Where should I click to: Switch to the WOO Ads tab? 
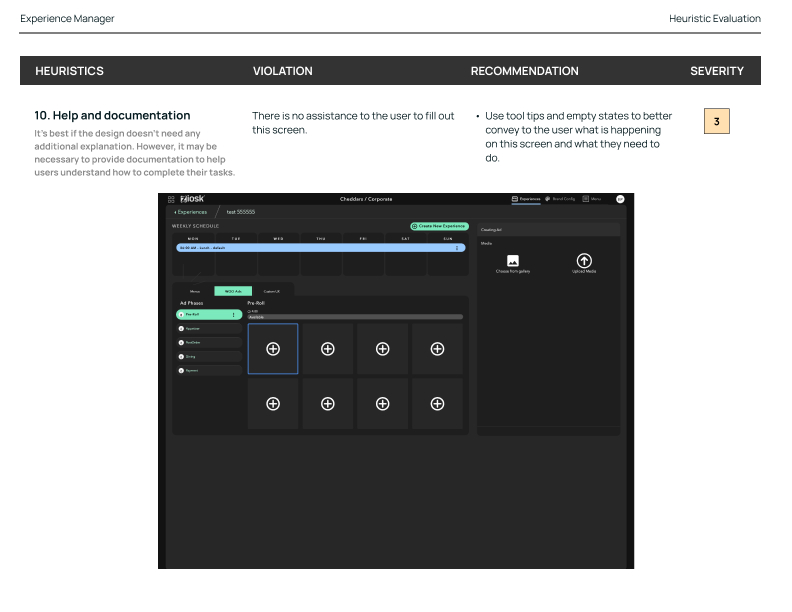coord(233,291)
